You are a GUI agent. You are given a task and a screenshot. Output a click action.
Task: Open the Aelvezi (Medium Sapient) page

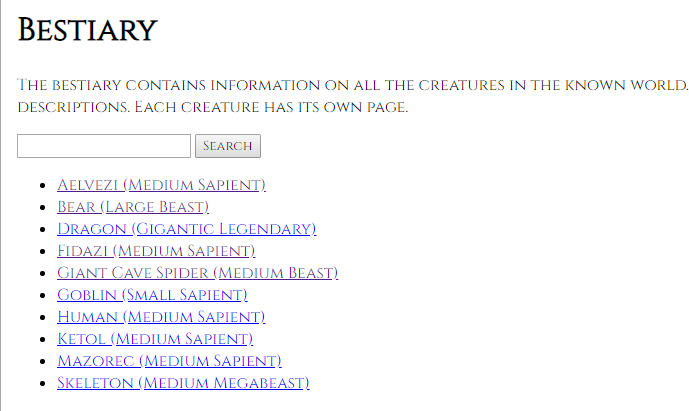(161, 185)
